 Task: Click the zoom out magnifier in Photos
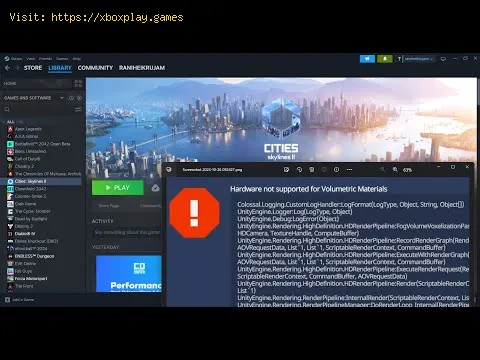tap(382, 170)
